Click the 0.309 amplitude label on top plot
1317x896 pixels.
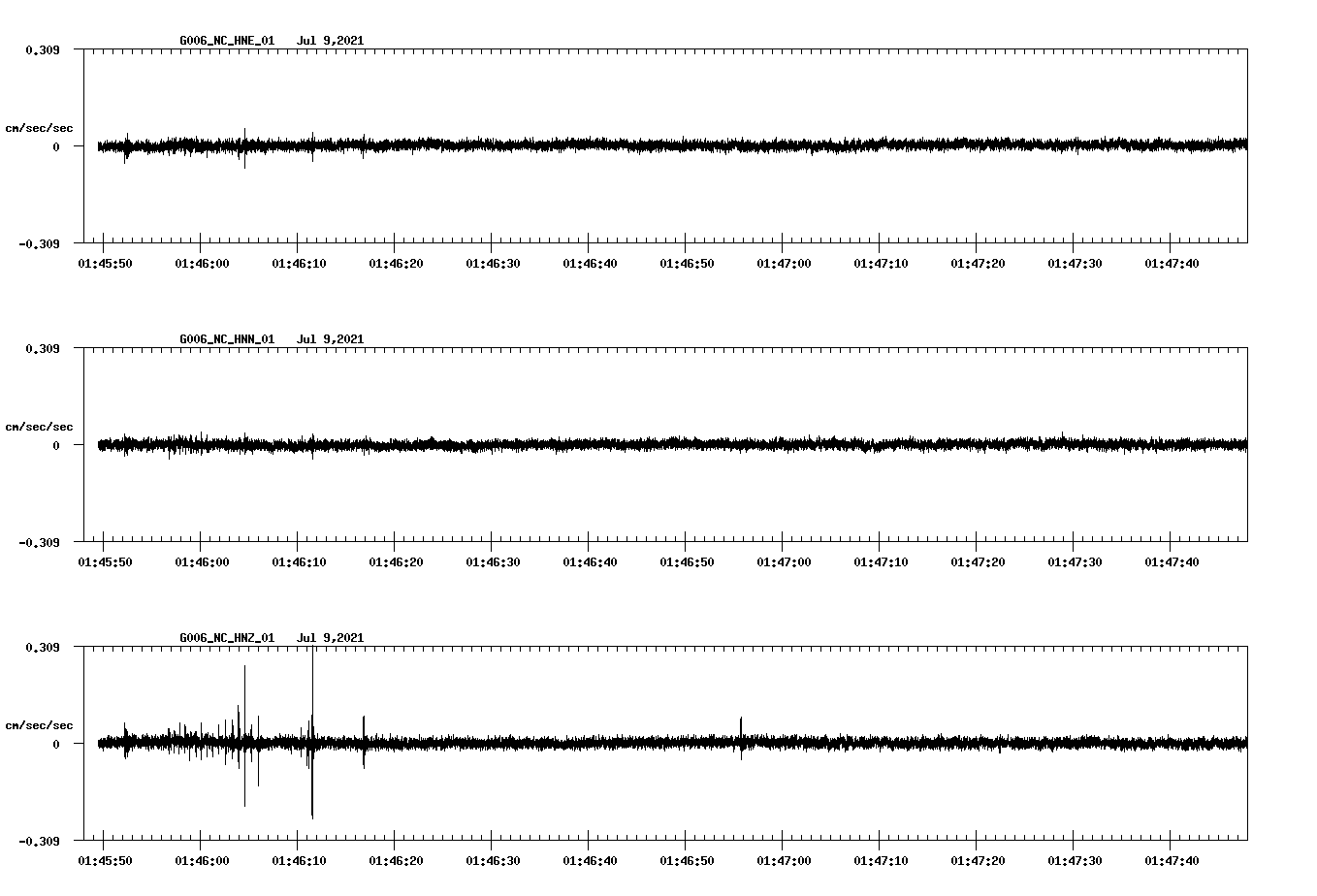tap(43, 48)
